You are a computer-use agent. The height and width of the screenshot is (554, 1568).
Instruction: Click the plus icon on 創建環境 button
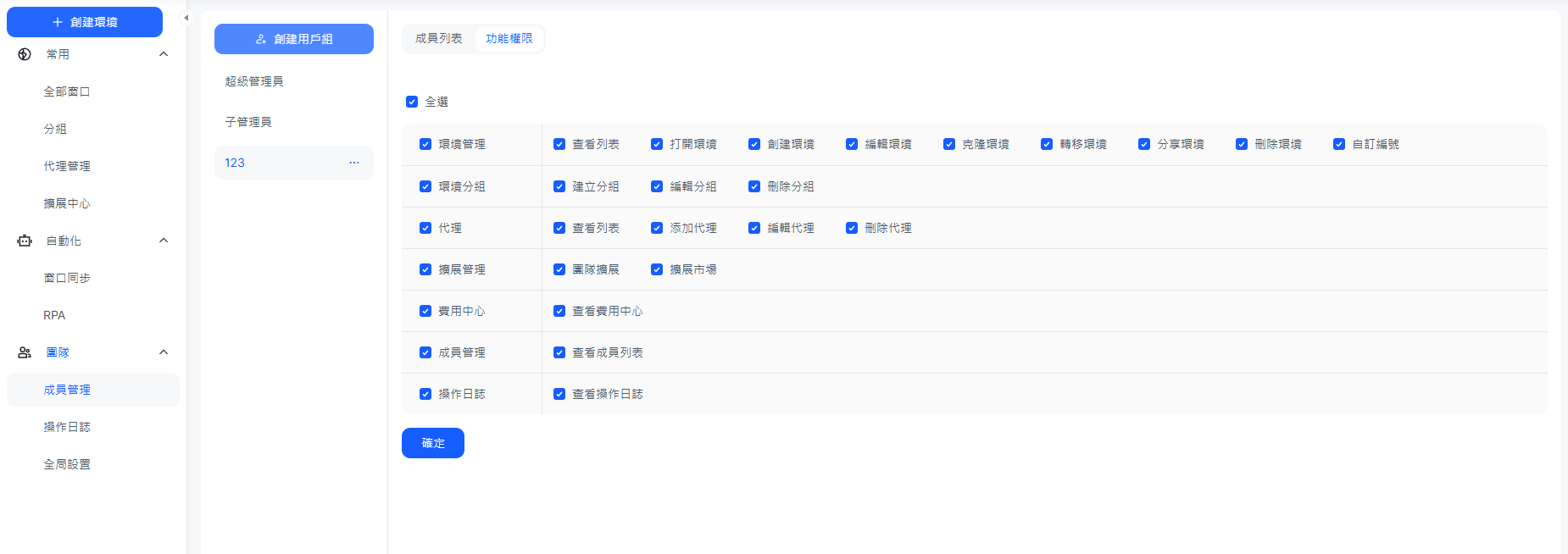point(58,22)
